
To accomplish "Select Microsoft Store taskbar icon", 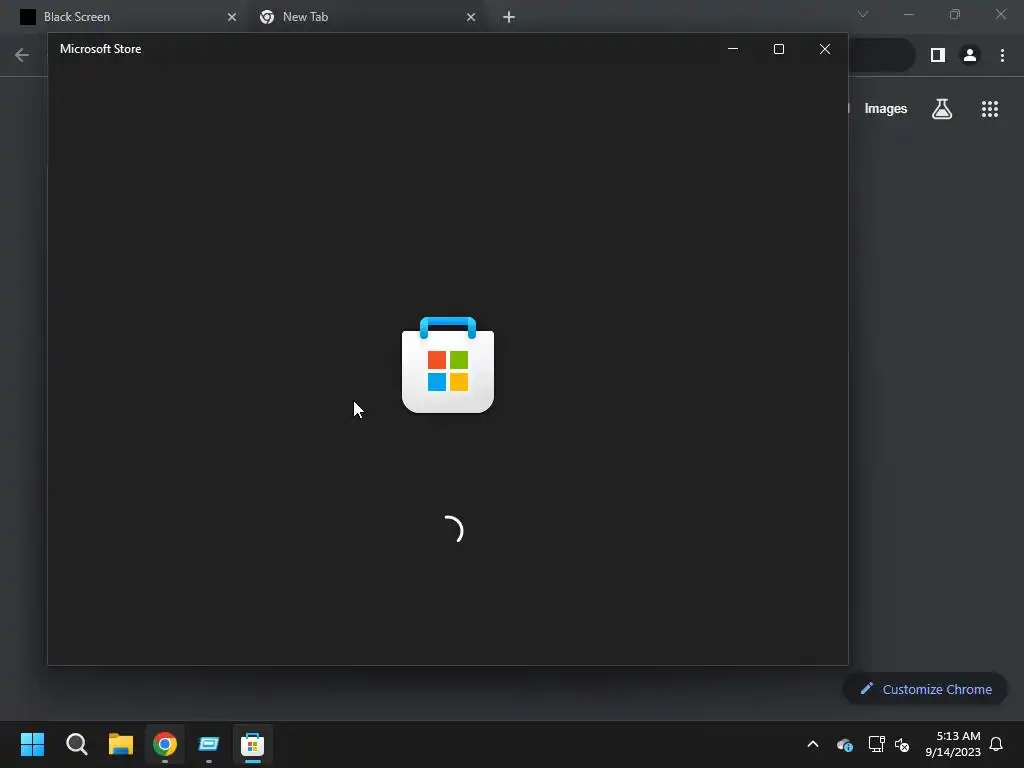I will 253,744.
